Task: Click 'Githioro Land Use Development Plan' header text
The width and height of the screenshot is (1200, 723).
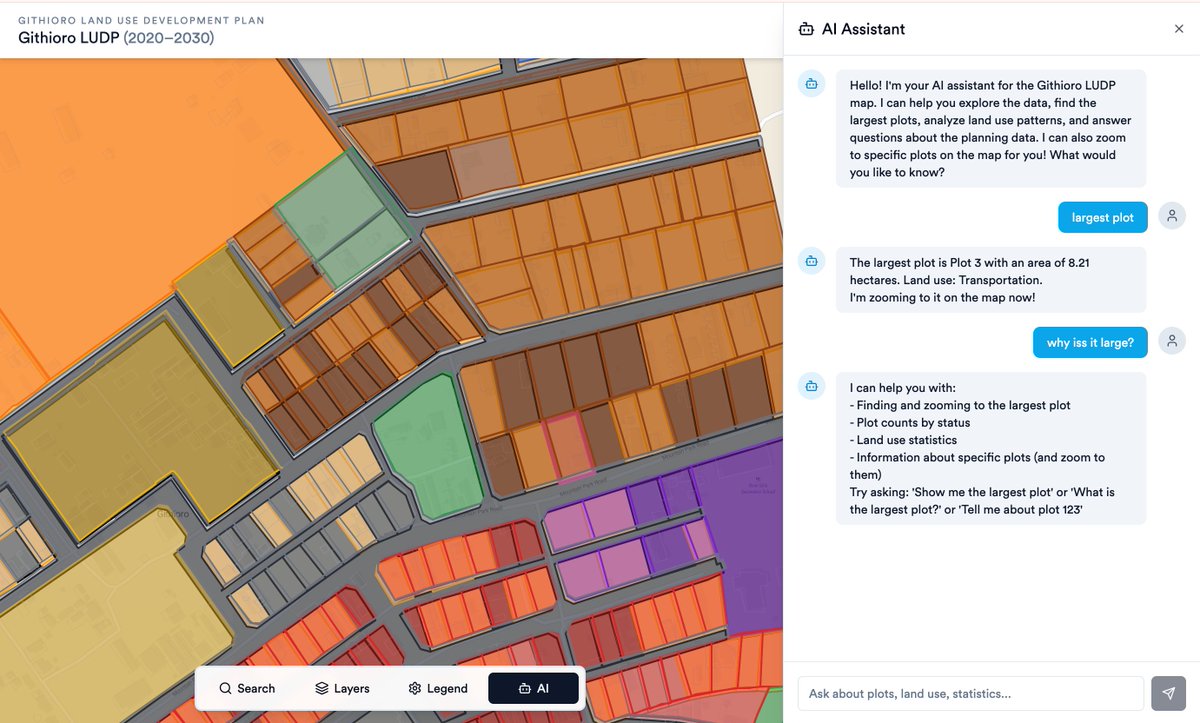Action: click(x=141, y=20)
